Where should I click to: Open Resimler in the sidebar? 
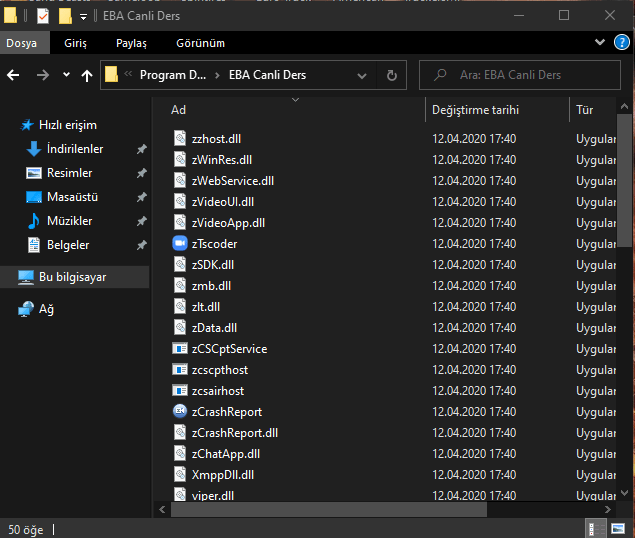(69, 173)
